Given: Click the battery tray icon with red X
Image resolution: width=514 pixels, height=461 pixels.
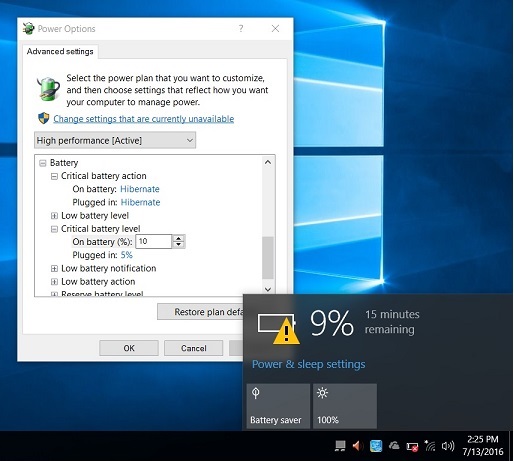Looking at the screenshot, I should point(412,446).
